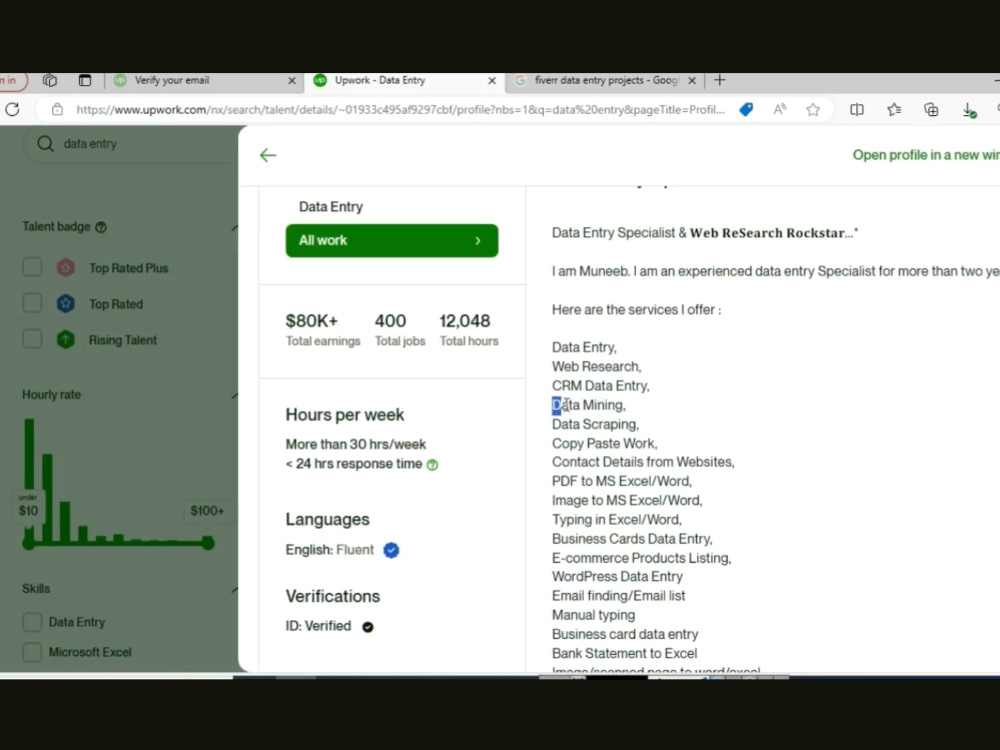
Task: Check the Top Rated checkbox
Action: (32, 303)
